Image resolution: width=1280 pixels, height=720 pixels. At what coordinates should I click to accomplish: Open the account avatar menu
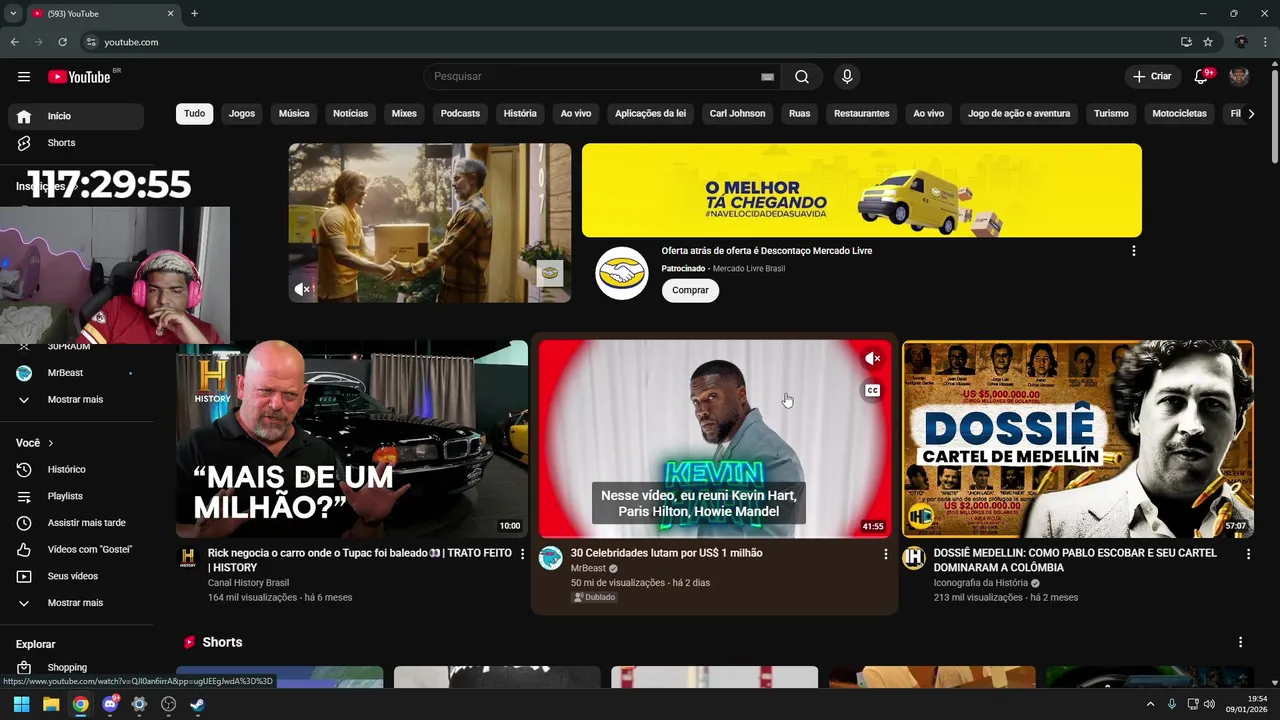click(1239, 77)
